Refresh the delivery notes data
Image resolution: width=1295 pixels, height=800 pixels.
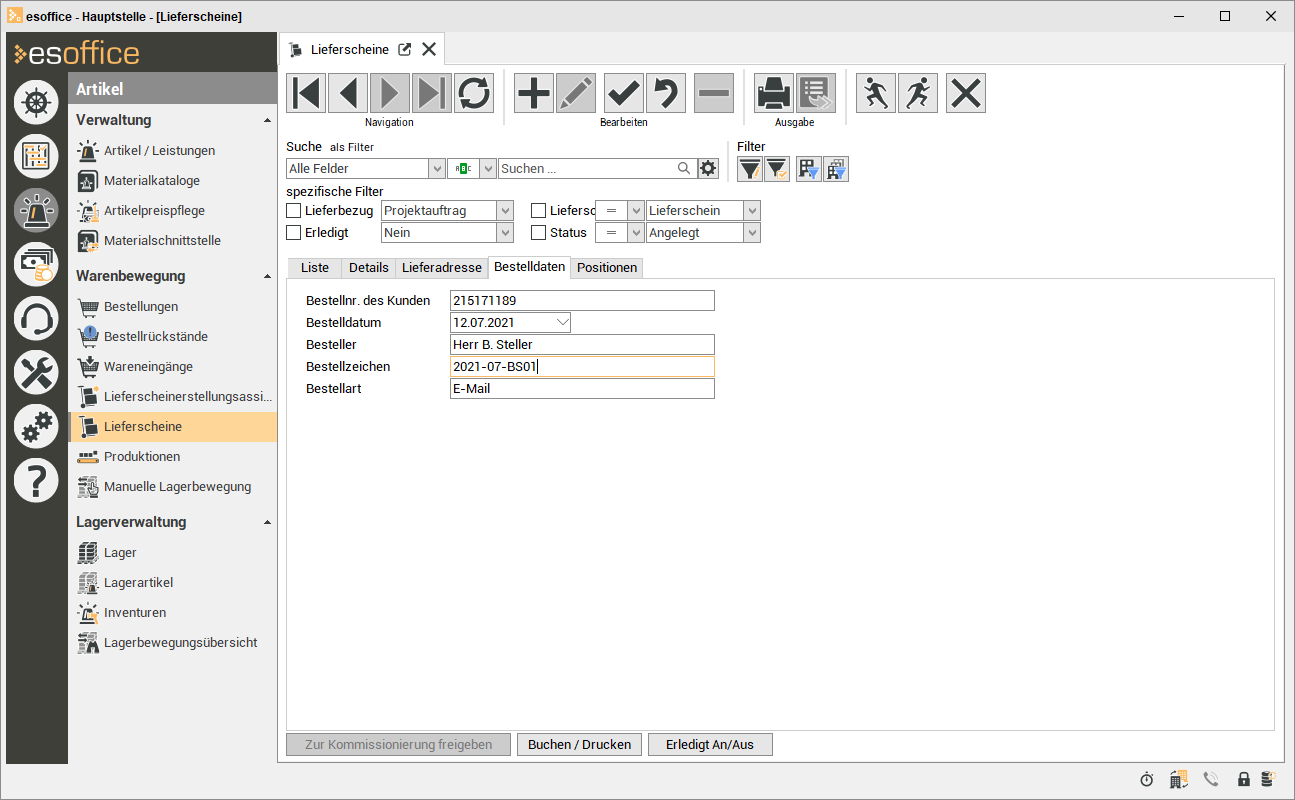coord(474,93)
